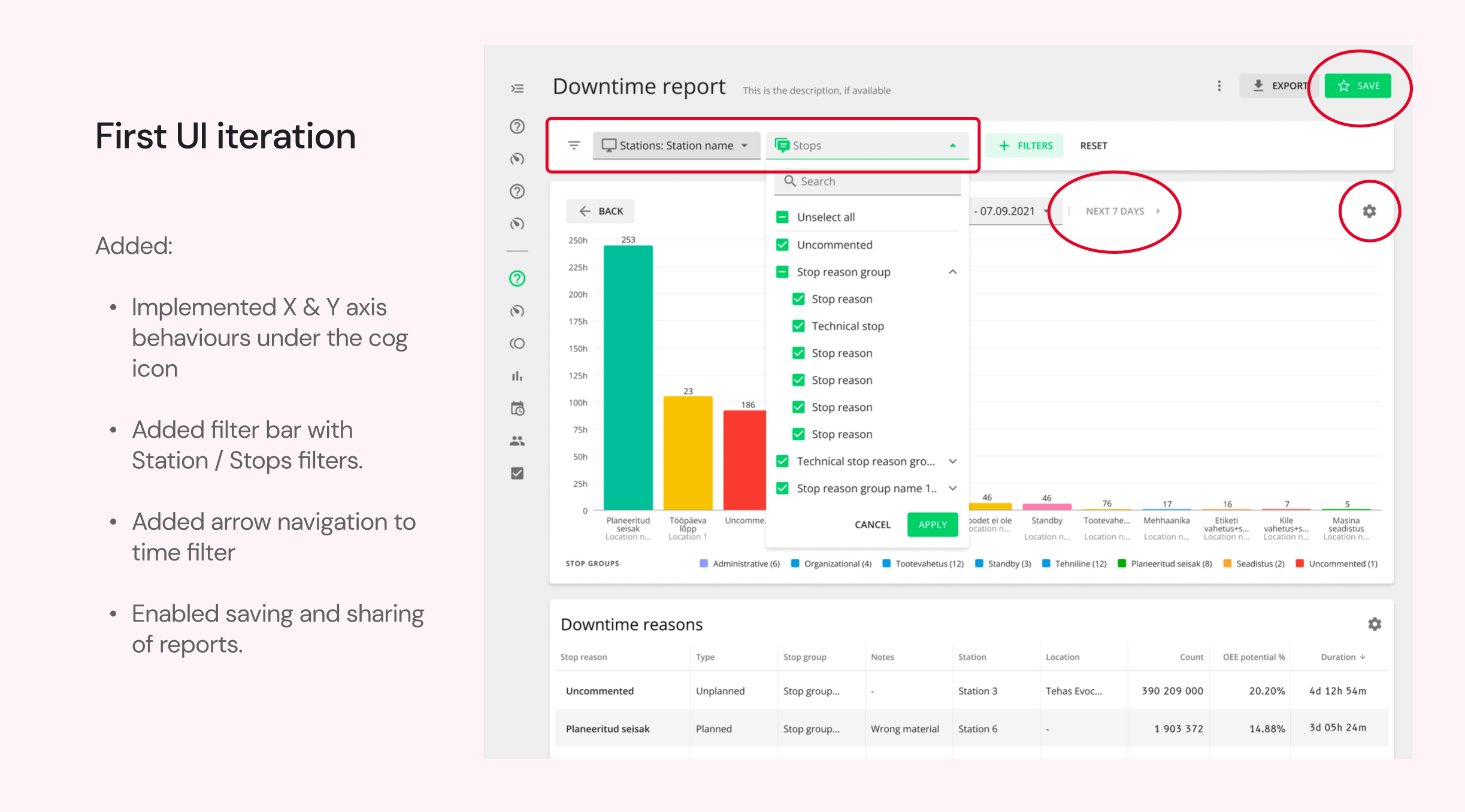
Task: Uncheck the Uncommented checkbox
Action: [x=782, y=245]
